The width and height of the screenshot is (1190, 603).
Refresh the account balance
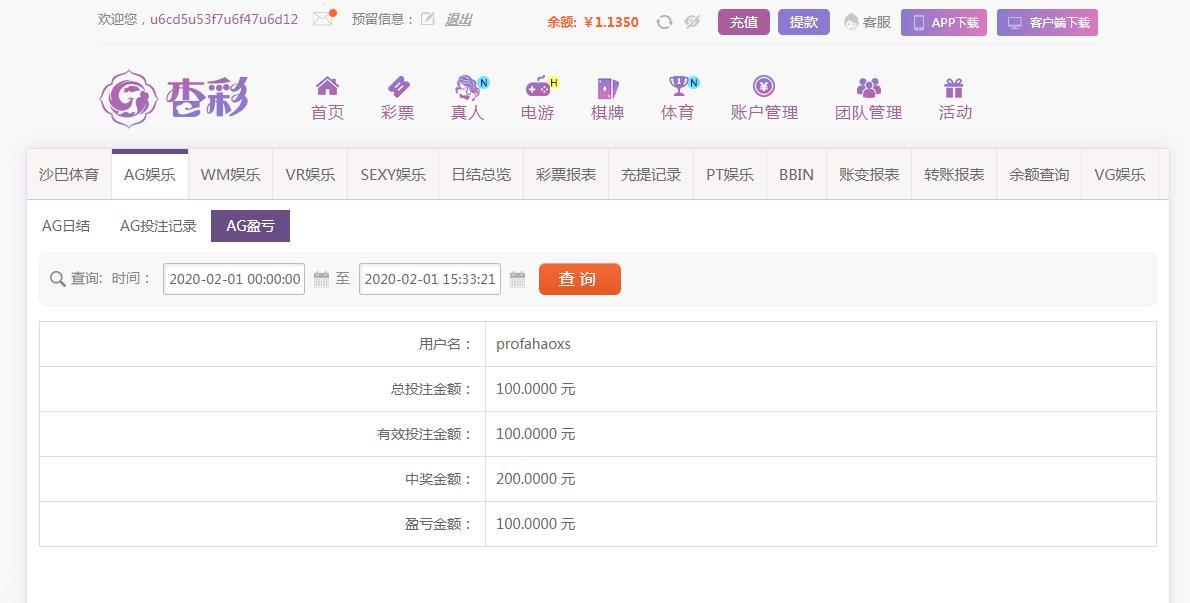point(664,22)
